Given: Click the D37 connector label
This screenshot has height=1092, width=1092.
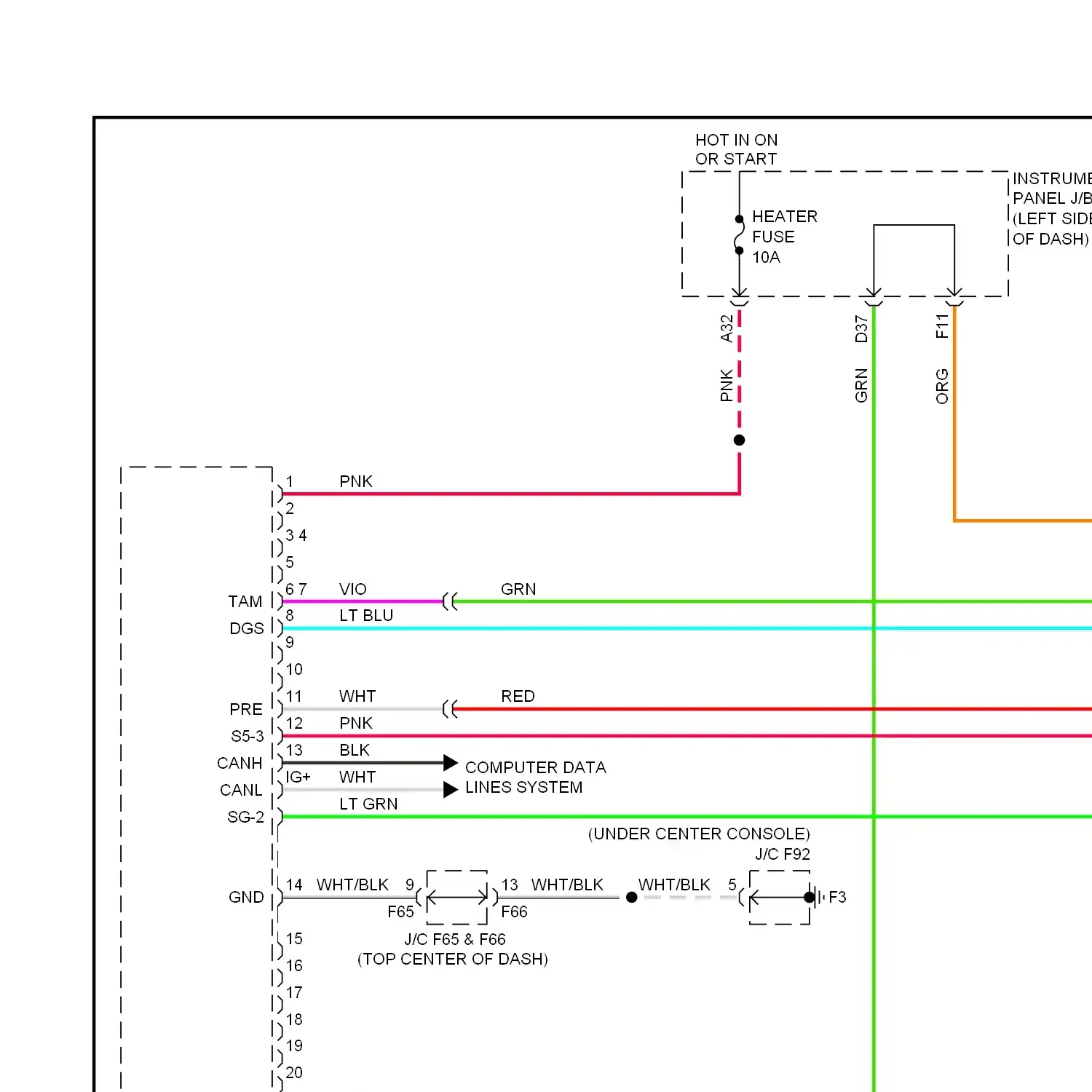Looking at the screenshot, I should pos(861,329).
